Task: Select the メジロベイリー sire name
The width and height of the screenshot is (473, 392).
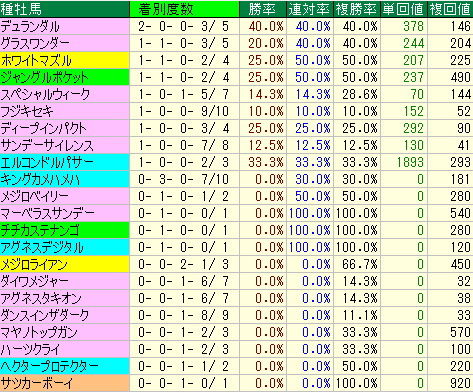Action: point(35,196)
